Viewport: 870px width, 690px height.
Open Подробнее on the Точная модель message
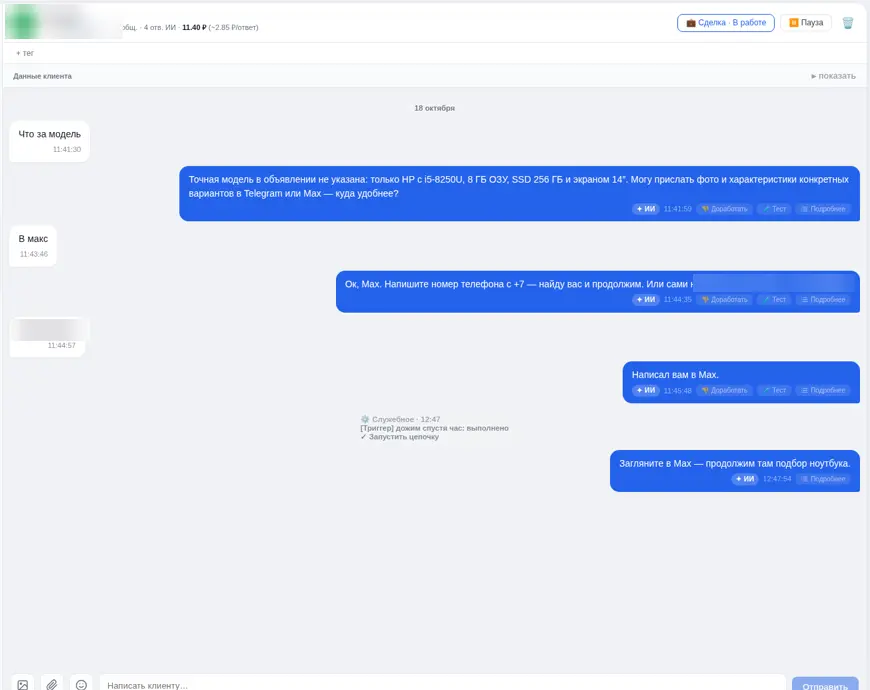click(823, 209)
